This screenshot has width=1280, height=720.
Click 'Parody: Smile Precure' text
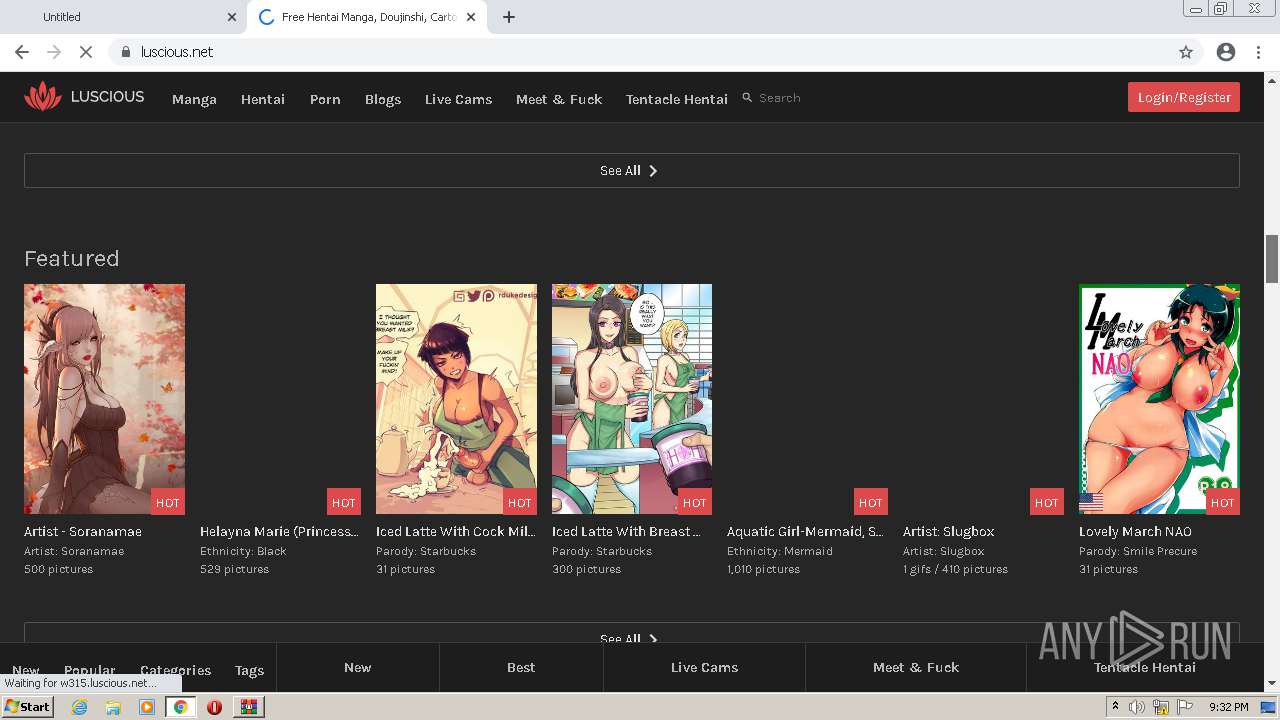[x=1138, y=551]
